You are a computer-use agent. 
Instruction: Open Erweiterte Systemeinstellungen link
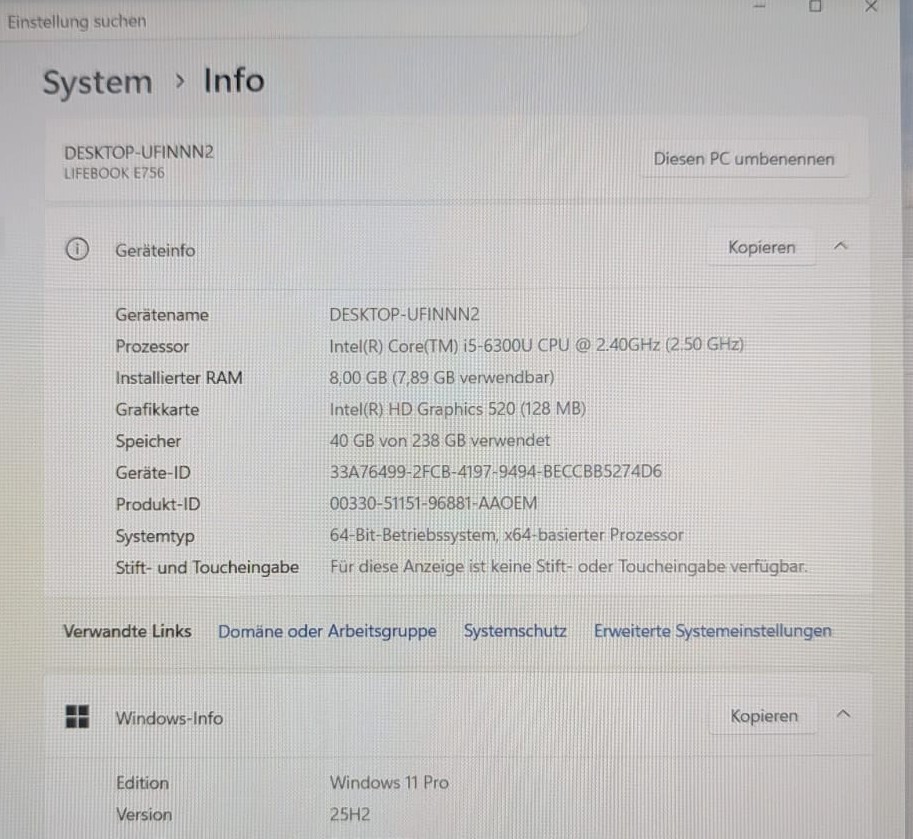pos(713,631)
